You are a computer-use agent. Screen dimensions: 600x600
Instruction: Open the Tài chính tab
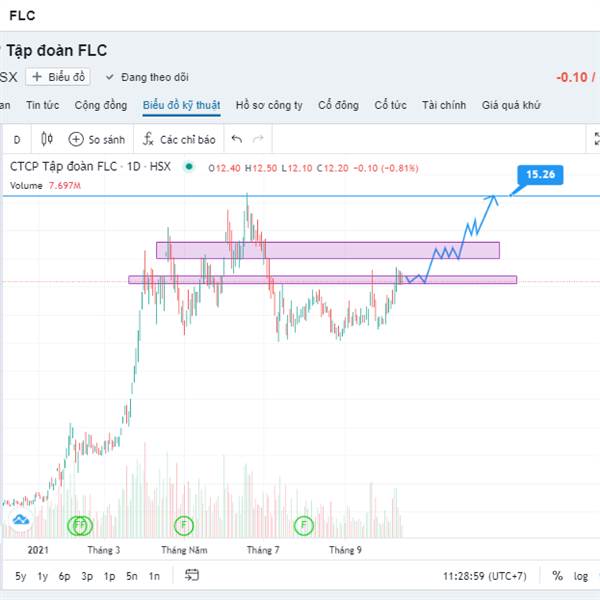pos(444,105)
